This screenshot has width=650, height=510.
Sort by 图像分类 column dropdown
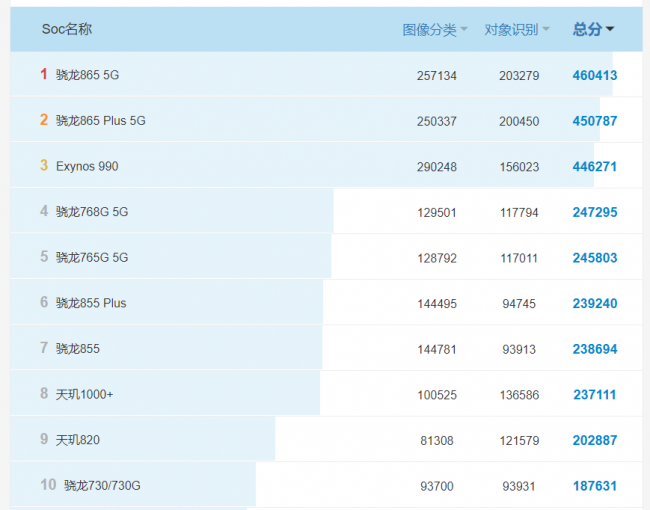click(435, 29)
